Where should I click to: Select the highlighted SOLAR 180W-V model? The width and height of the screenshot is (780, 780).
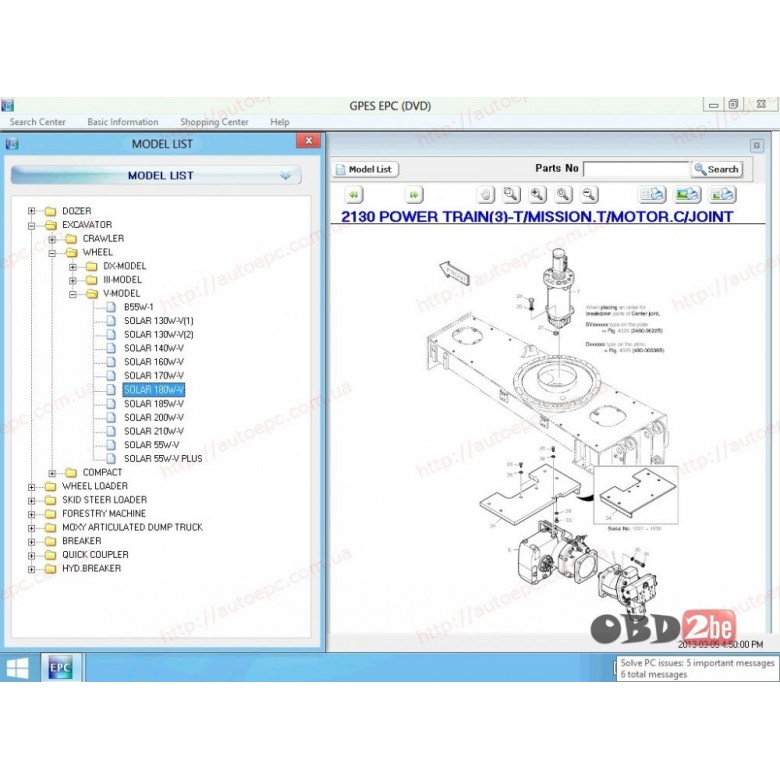click(x=154, y=390)
